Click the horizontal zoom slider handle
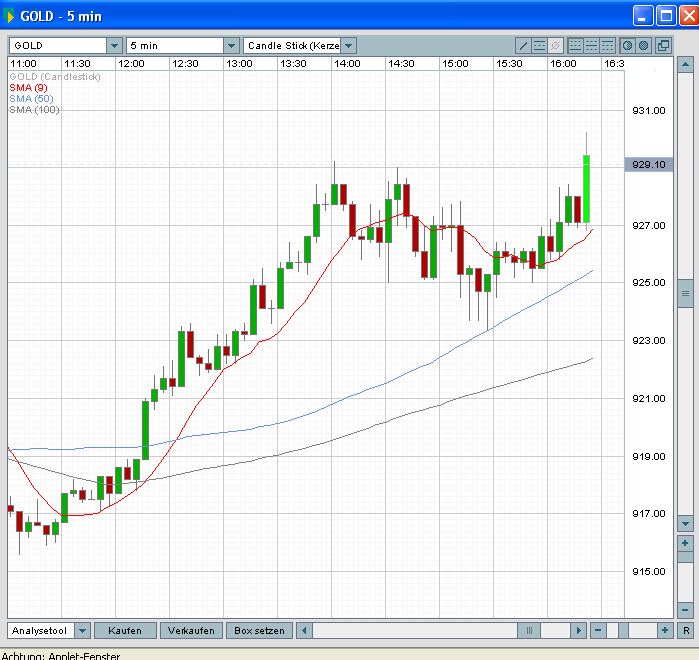699x660 pixels. coord(623,631)
